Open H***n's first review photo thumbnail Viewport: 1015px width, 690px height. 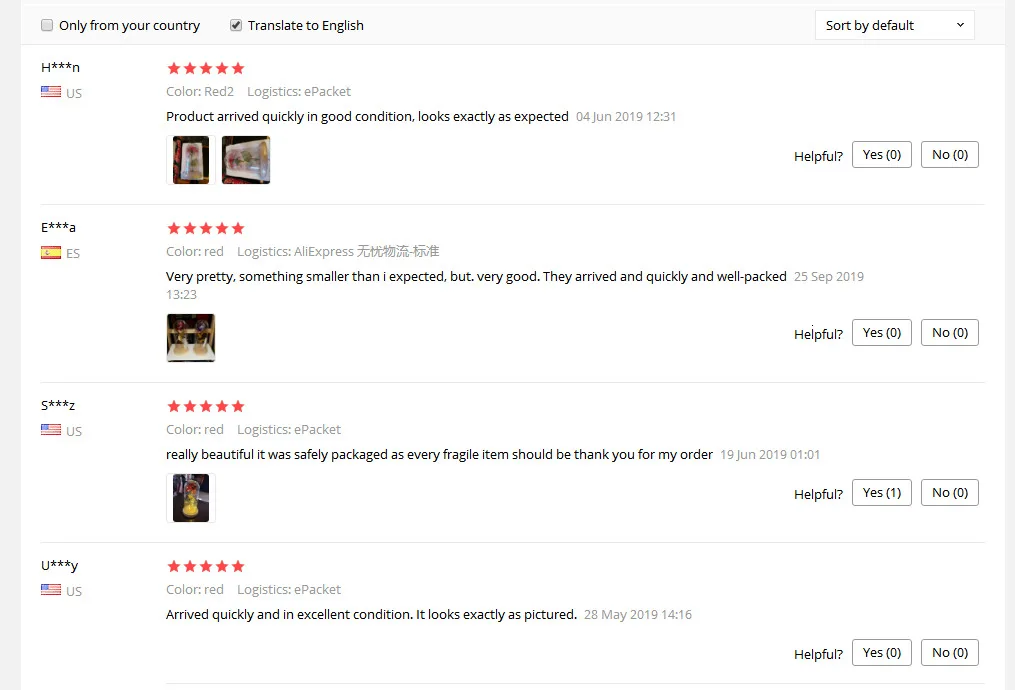click(x=191, y=160)
